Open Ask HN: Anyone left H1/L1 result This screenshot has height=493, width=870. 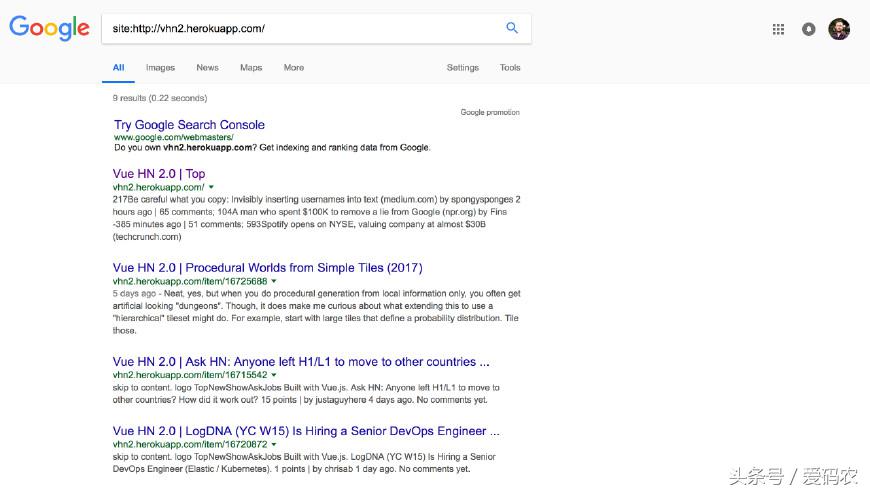301,362
